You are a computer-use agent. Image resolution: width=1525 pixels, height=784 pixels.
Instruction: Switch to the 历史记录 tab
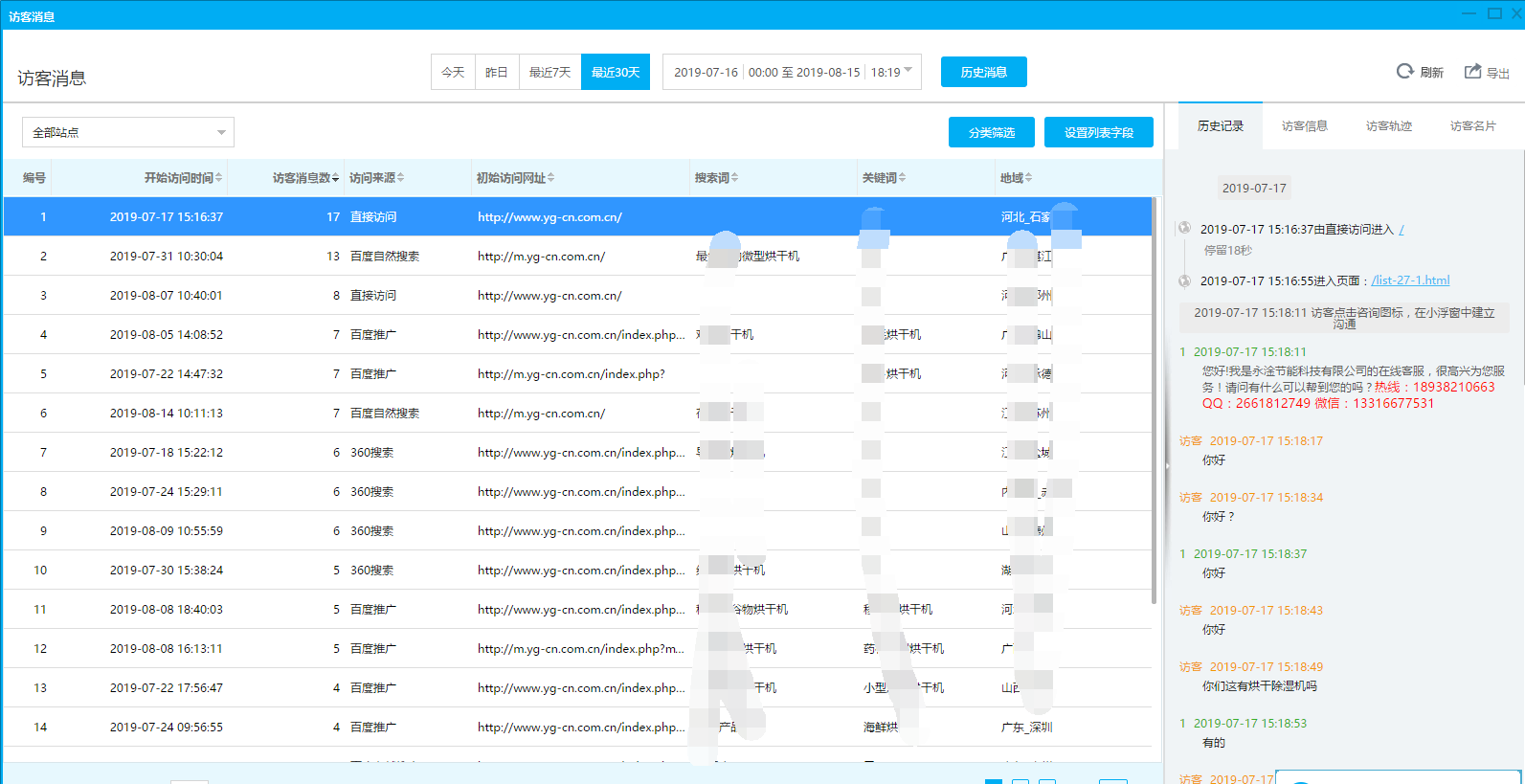point(1221,125)
